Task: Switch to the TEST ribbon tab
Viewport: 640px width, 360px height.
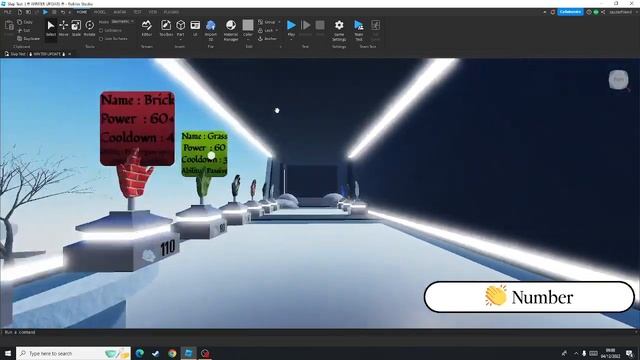Action: [138, 12]
